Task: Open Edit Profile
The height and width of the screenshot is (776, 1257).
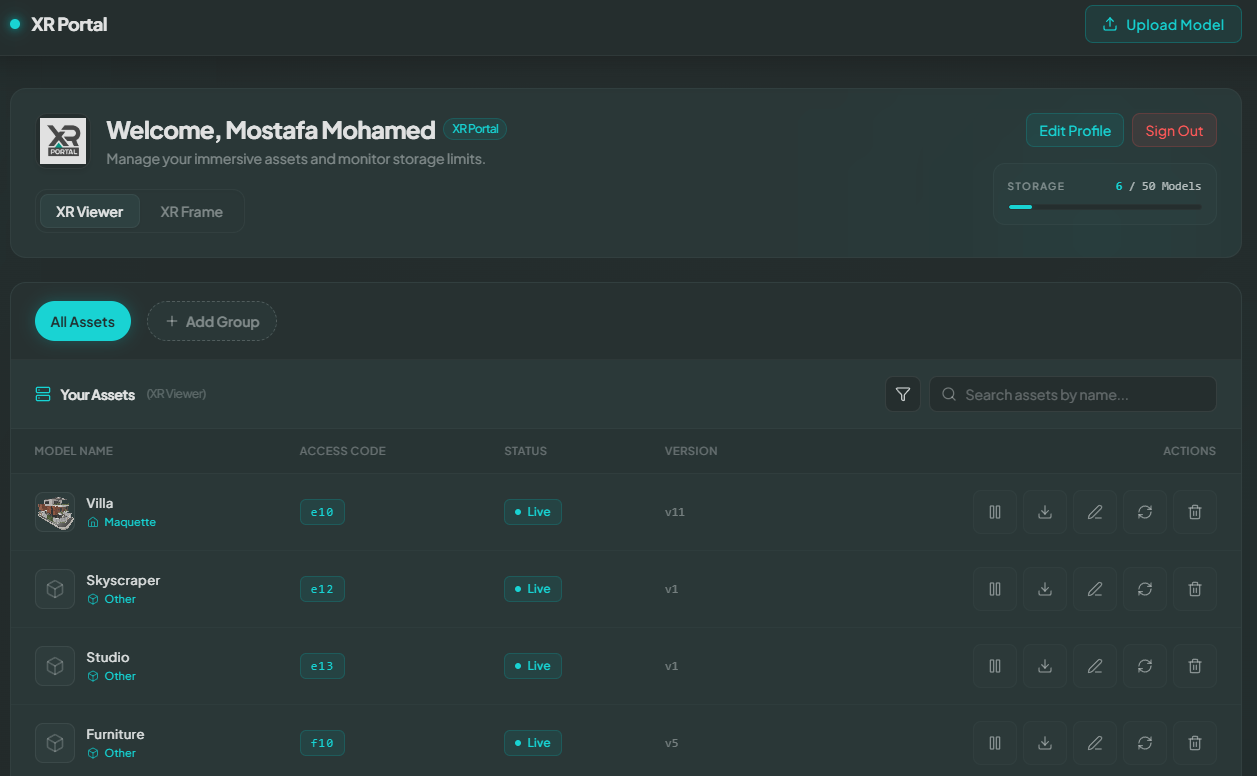Action: tap(1075, 131)
